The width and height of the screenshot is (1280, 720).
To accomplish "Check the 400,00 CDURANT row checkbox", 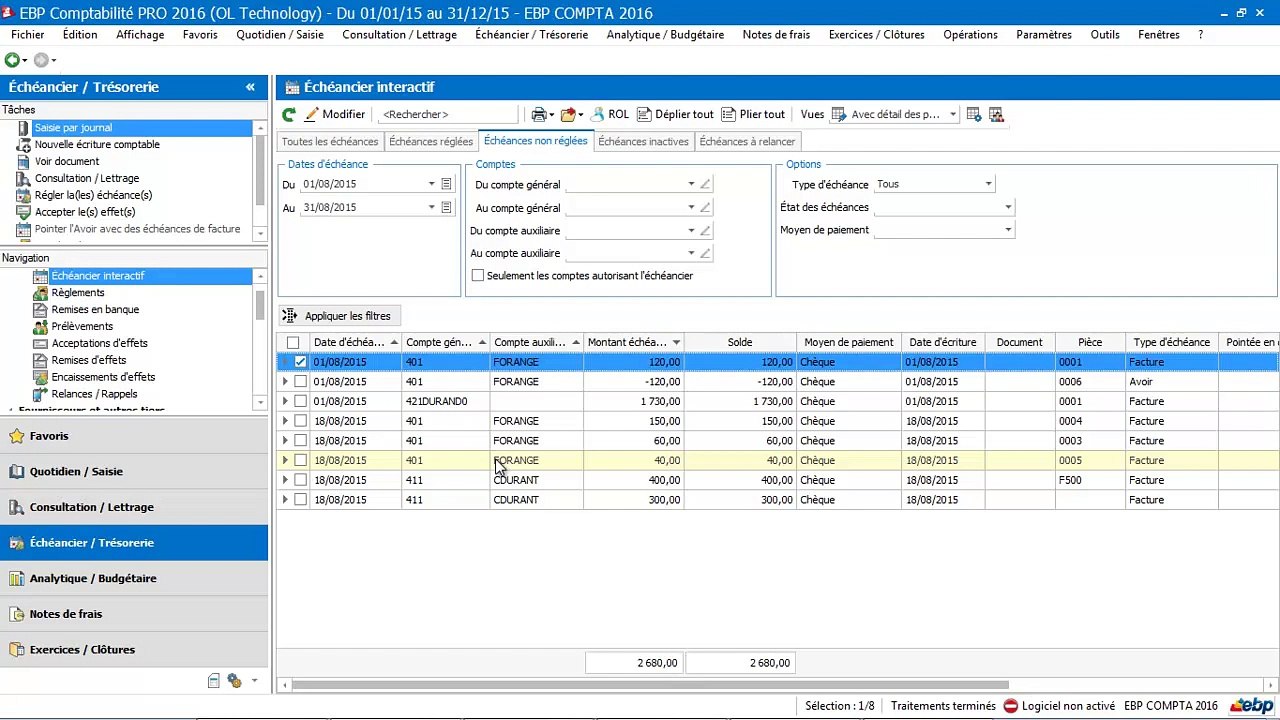I will point(300,480).
